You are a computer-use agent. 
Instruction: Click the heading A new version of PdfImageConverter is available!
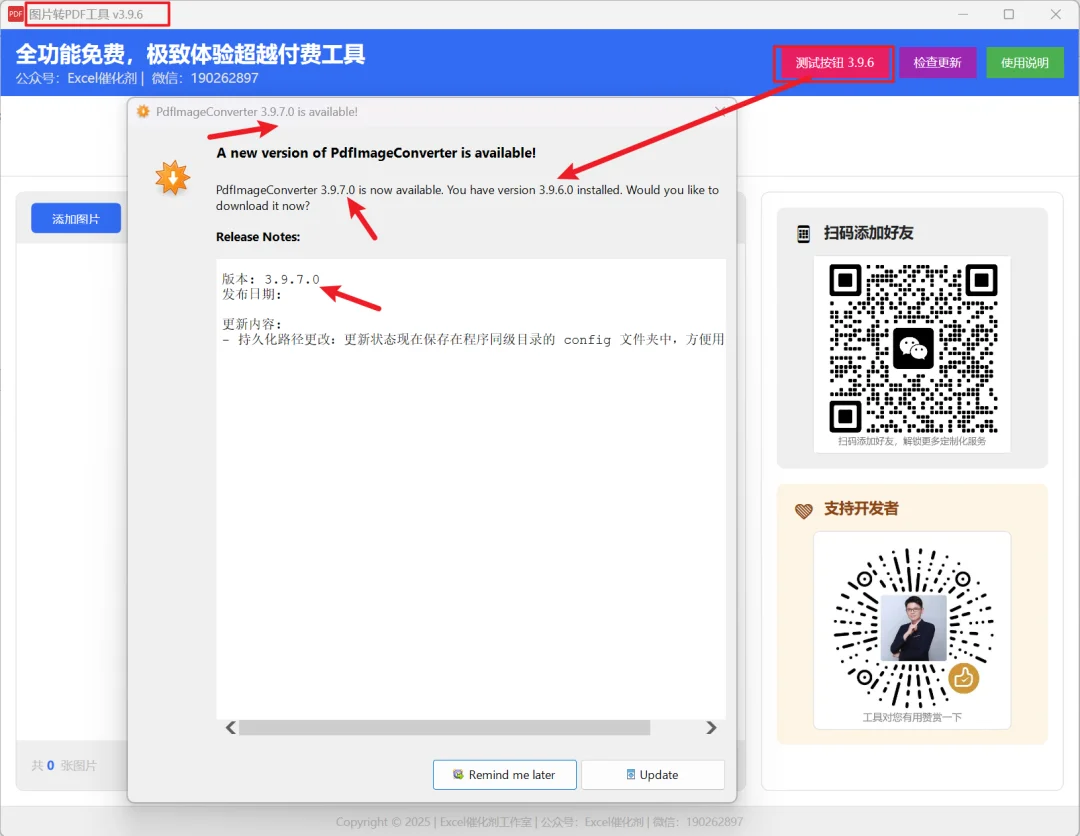click(376, 153)
